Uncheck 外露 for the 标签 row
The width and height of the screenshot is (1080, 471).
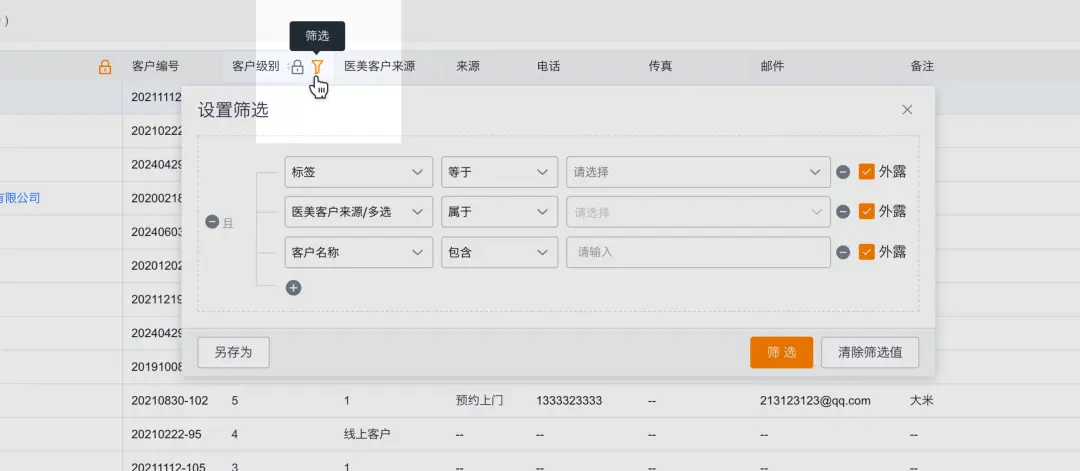tap(867, 172)
